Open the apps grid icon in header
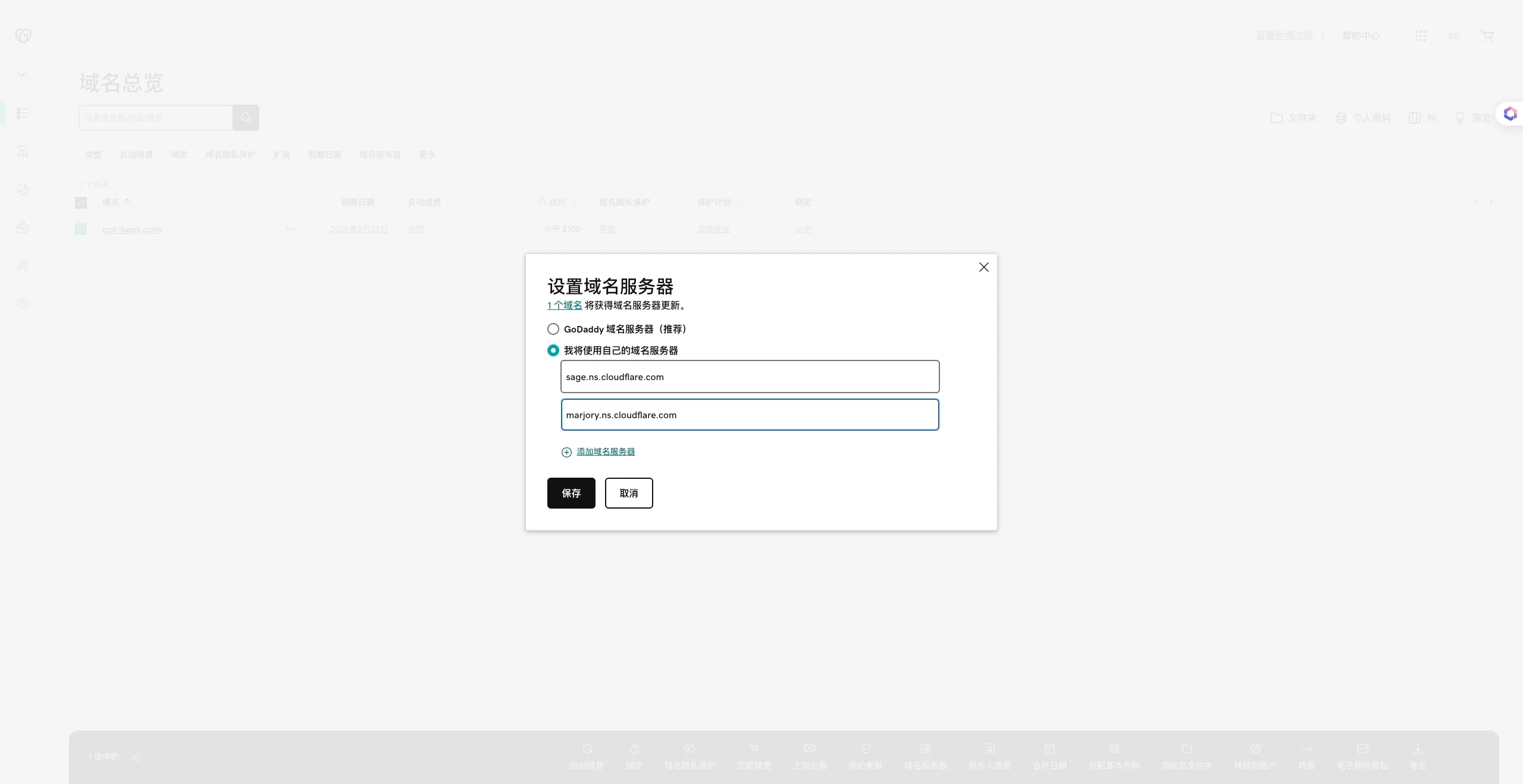Image resolution: width=1523 pixels, height=784 pixels. [x=1421, y=36]
